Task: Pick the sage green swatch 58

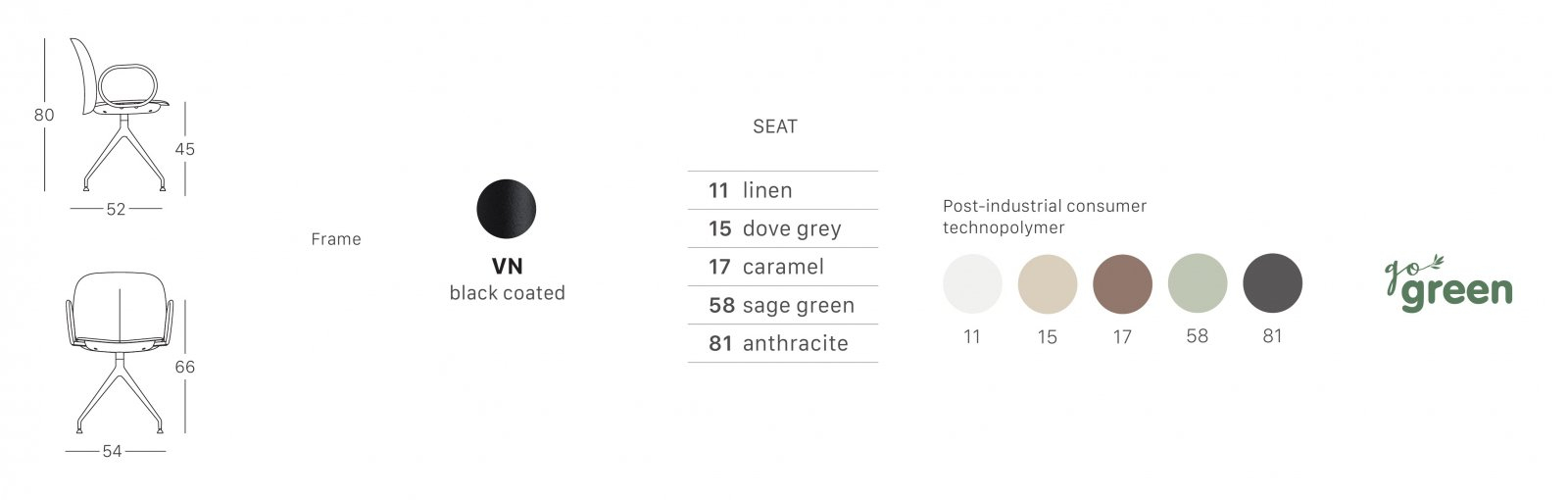Action: point(1198,283)
